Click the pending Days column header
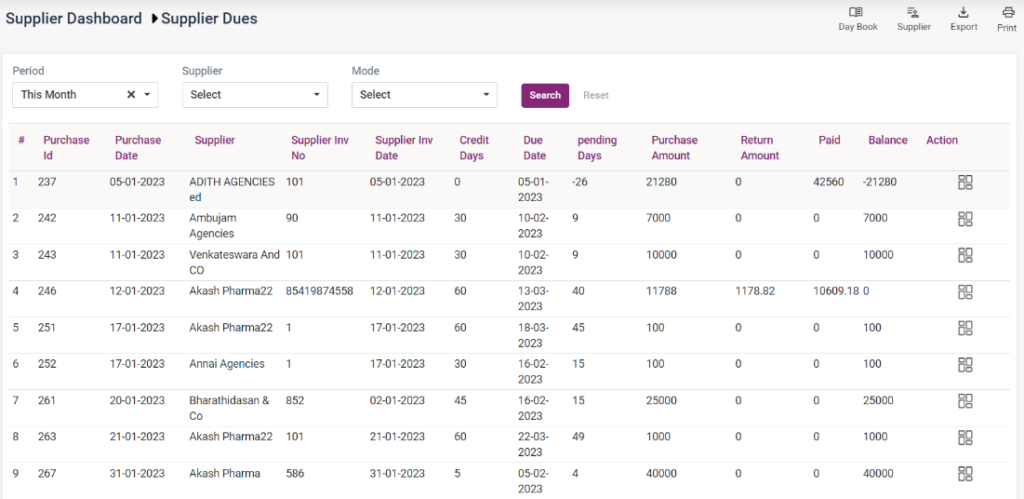The image size is (1024, 499). [x=597, y=148]
